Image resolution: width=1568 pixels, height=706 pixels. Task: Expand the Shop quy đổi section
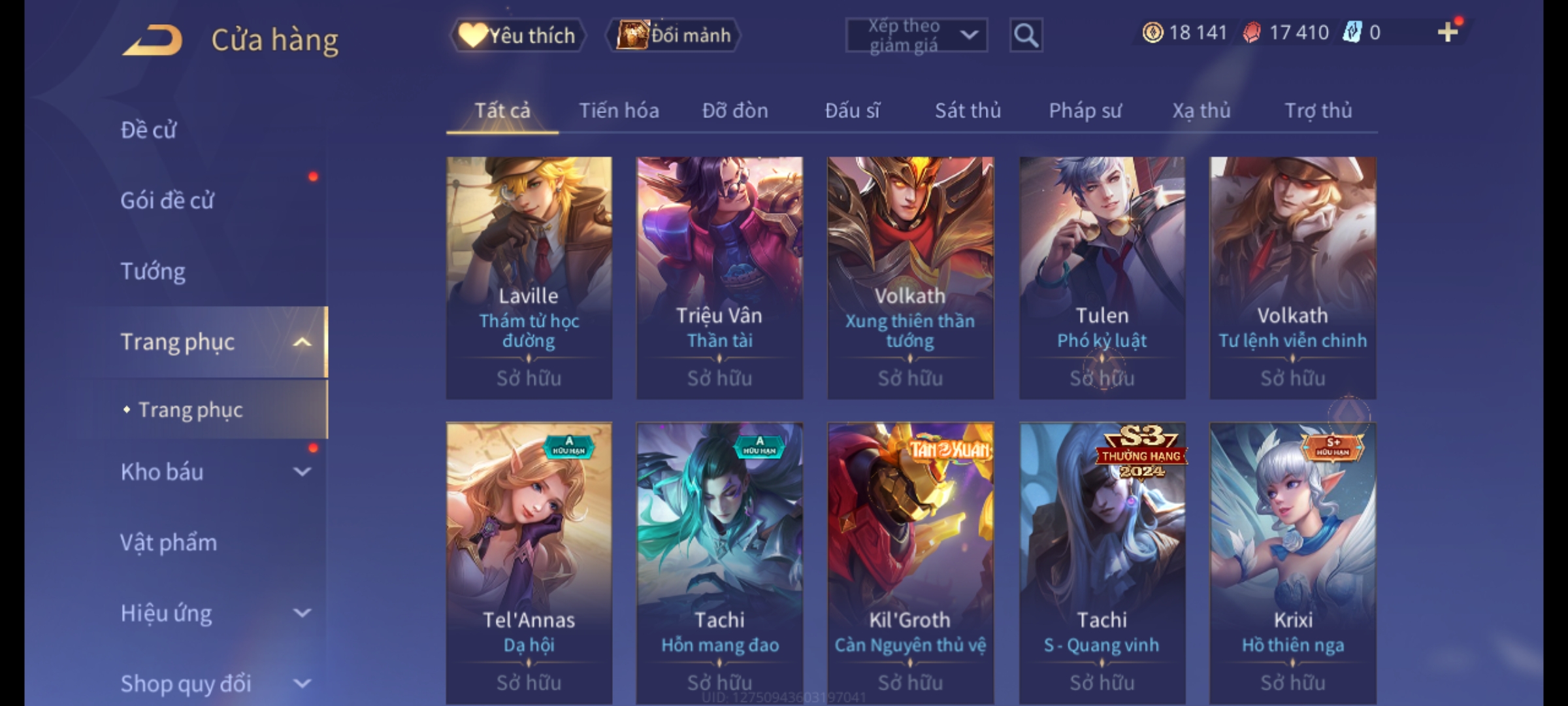302,684
